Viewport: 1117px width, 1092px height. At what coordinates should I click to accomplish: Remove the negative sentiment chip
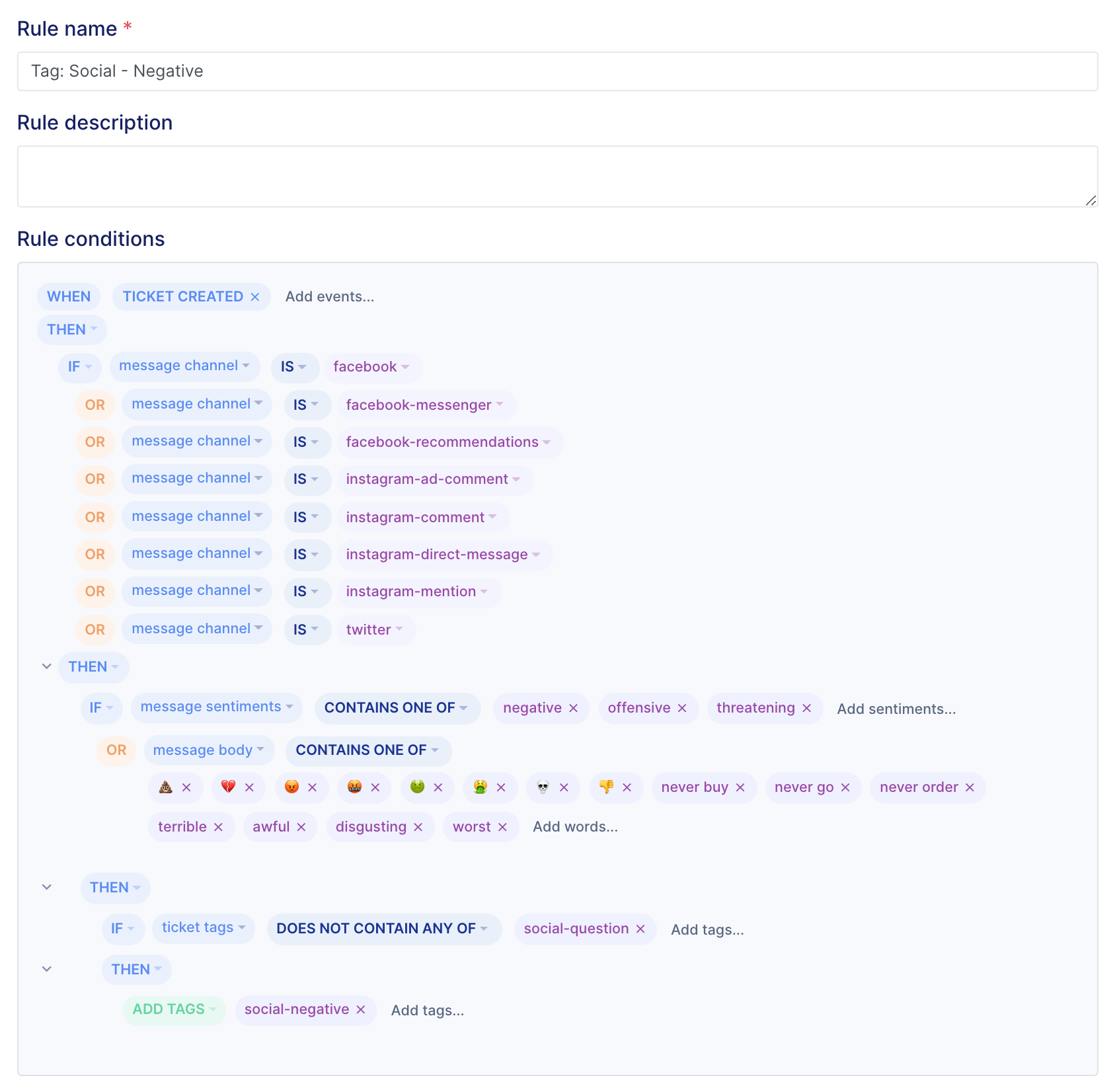[x=574, y=708]
